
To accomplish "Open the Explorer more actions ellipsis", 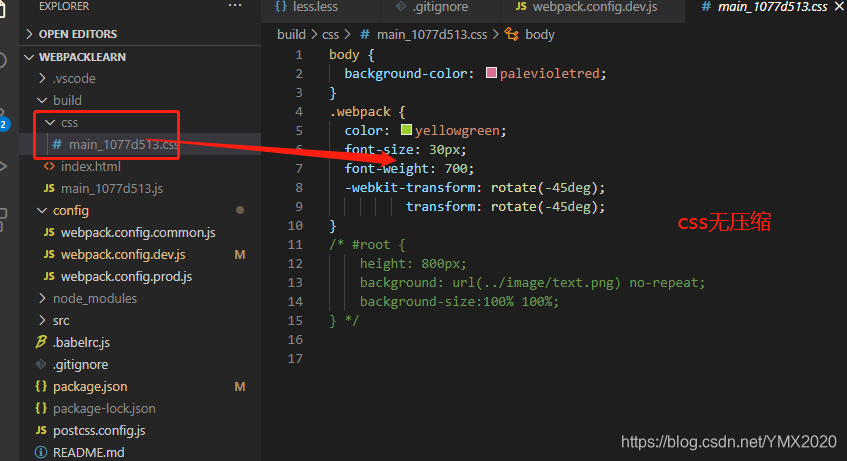I will pos(235,6).
